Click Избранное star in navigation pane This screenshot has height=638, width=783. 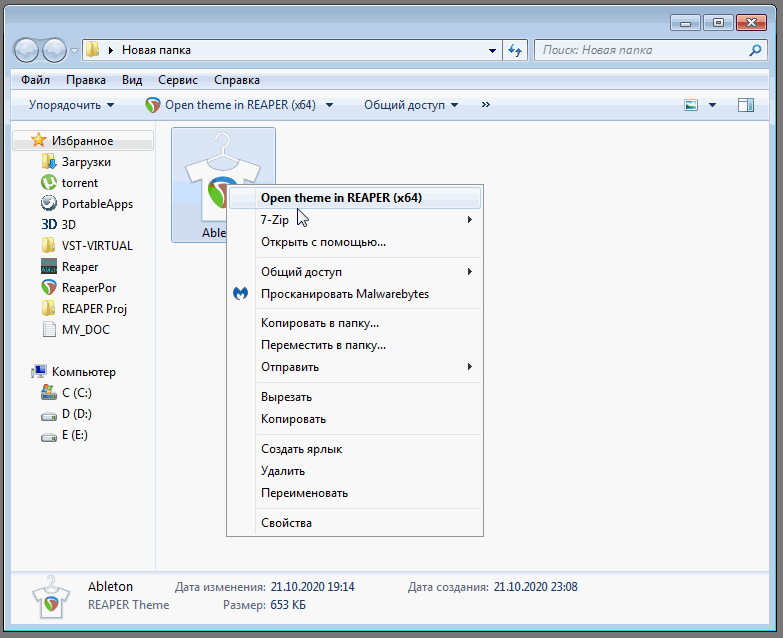tap(38, 140)
